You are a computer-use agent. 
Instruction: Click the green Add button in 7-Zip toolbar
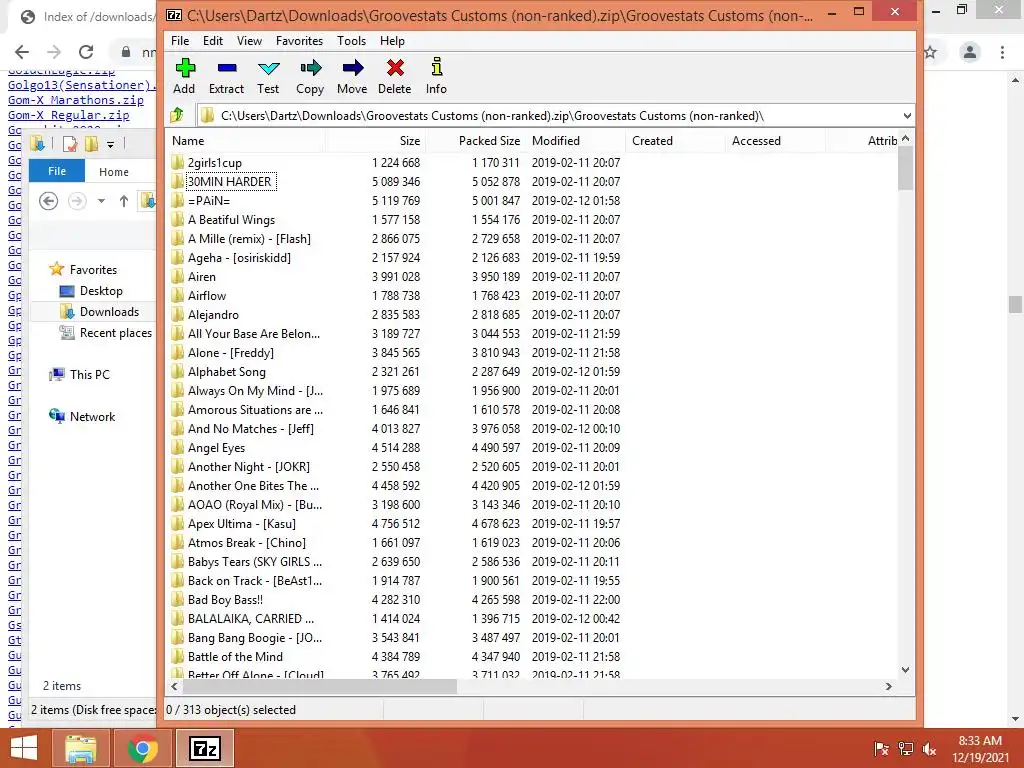click(x=184, y=76)
